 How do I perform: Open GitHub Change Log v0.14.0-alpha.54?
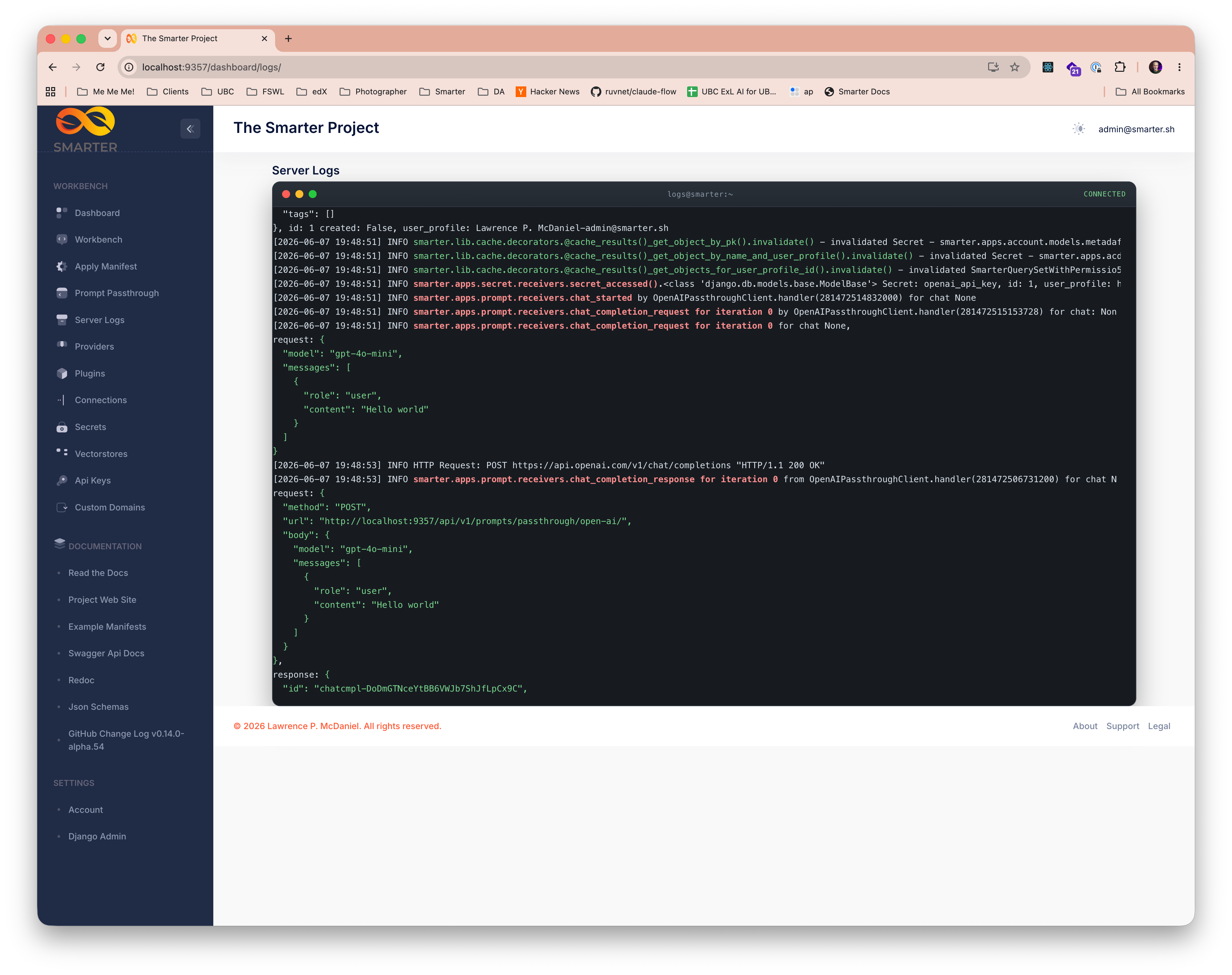click(126, 740)
